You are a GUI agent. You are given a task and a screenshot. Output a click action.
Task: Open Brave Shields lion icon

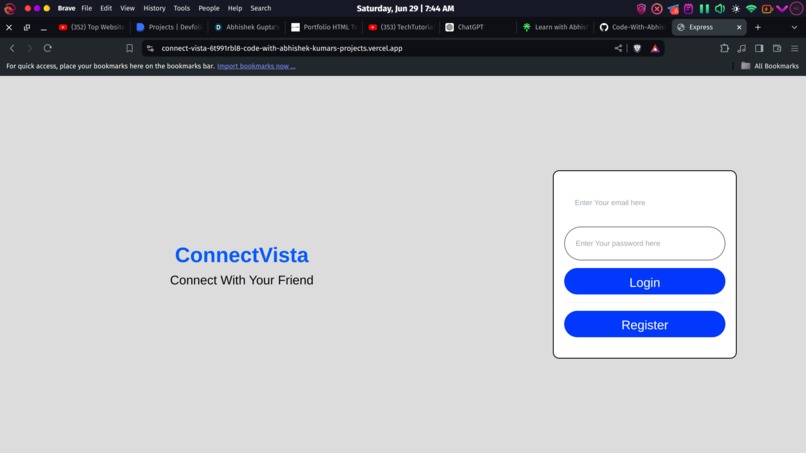click(x=637, y=48)
